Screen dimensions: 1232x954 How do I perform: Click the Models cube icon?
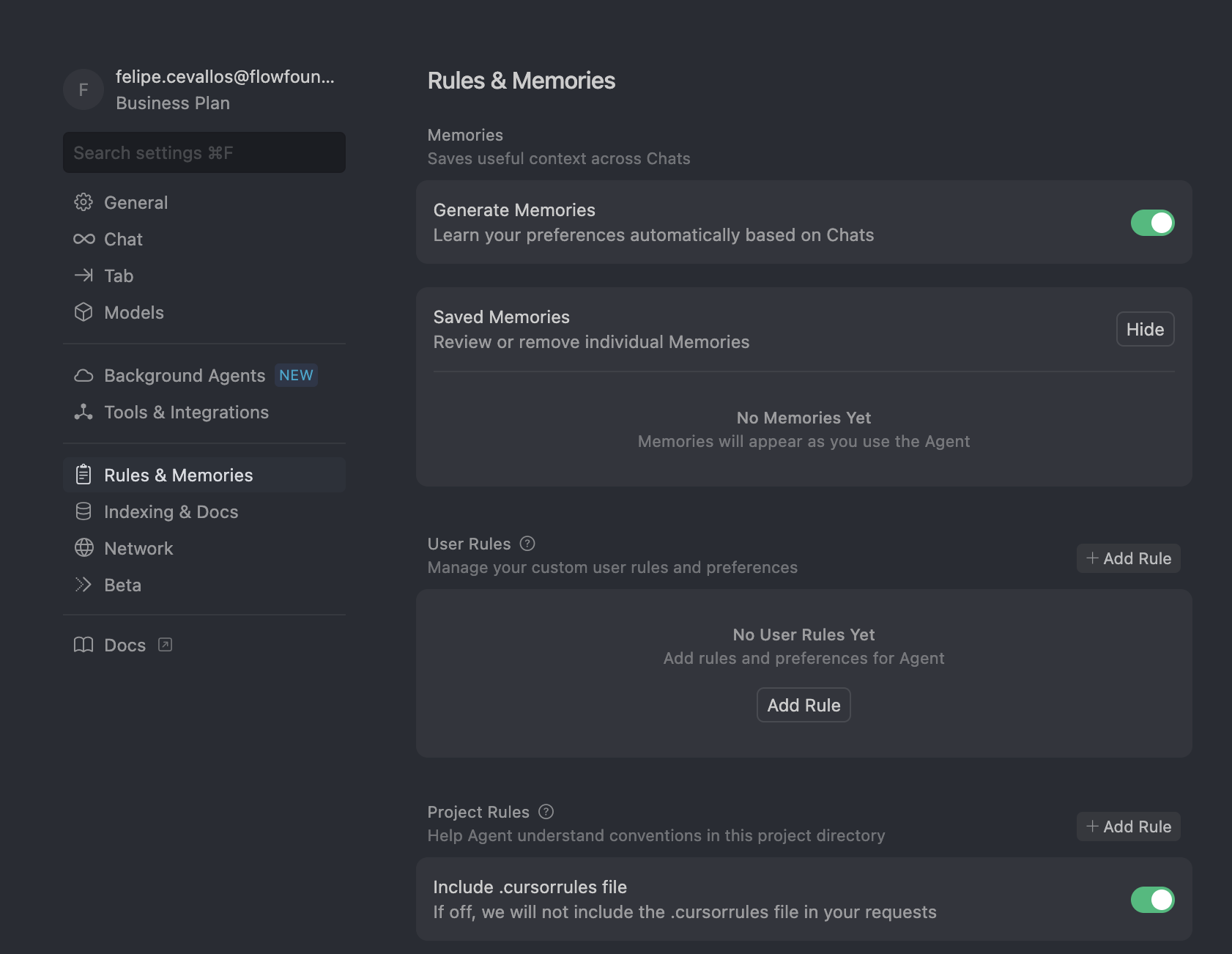point(84,312)
